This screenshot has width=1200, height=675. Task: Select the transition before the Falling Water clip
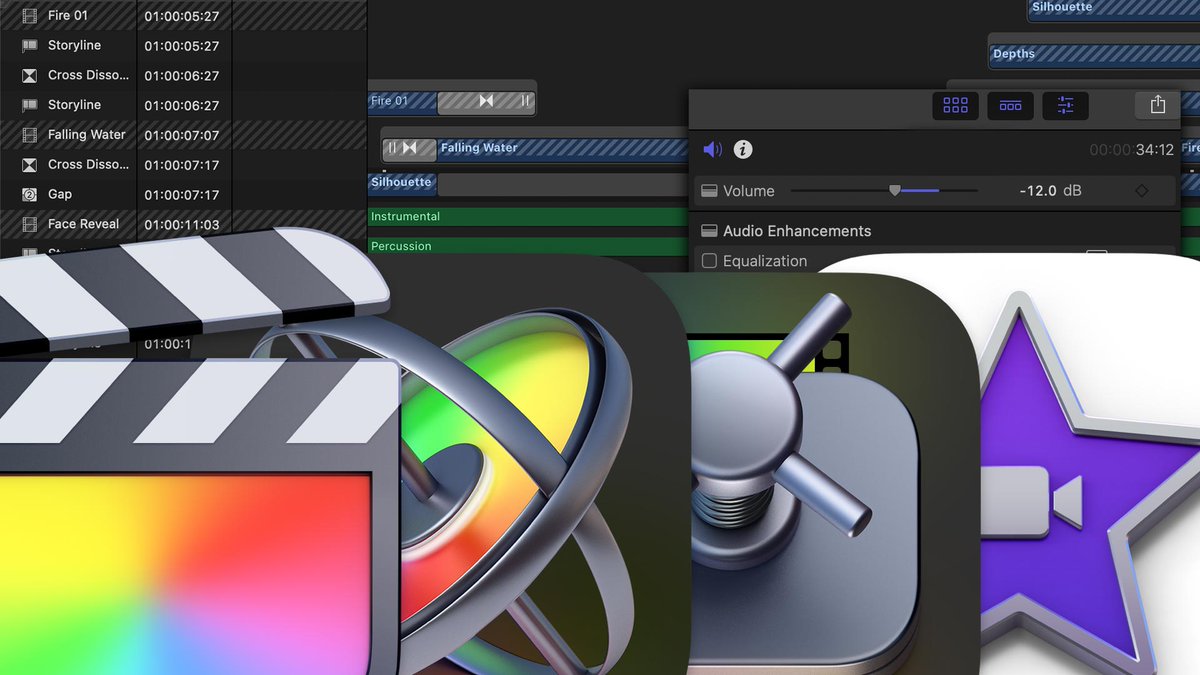[x=410, y=148]
